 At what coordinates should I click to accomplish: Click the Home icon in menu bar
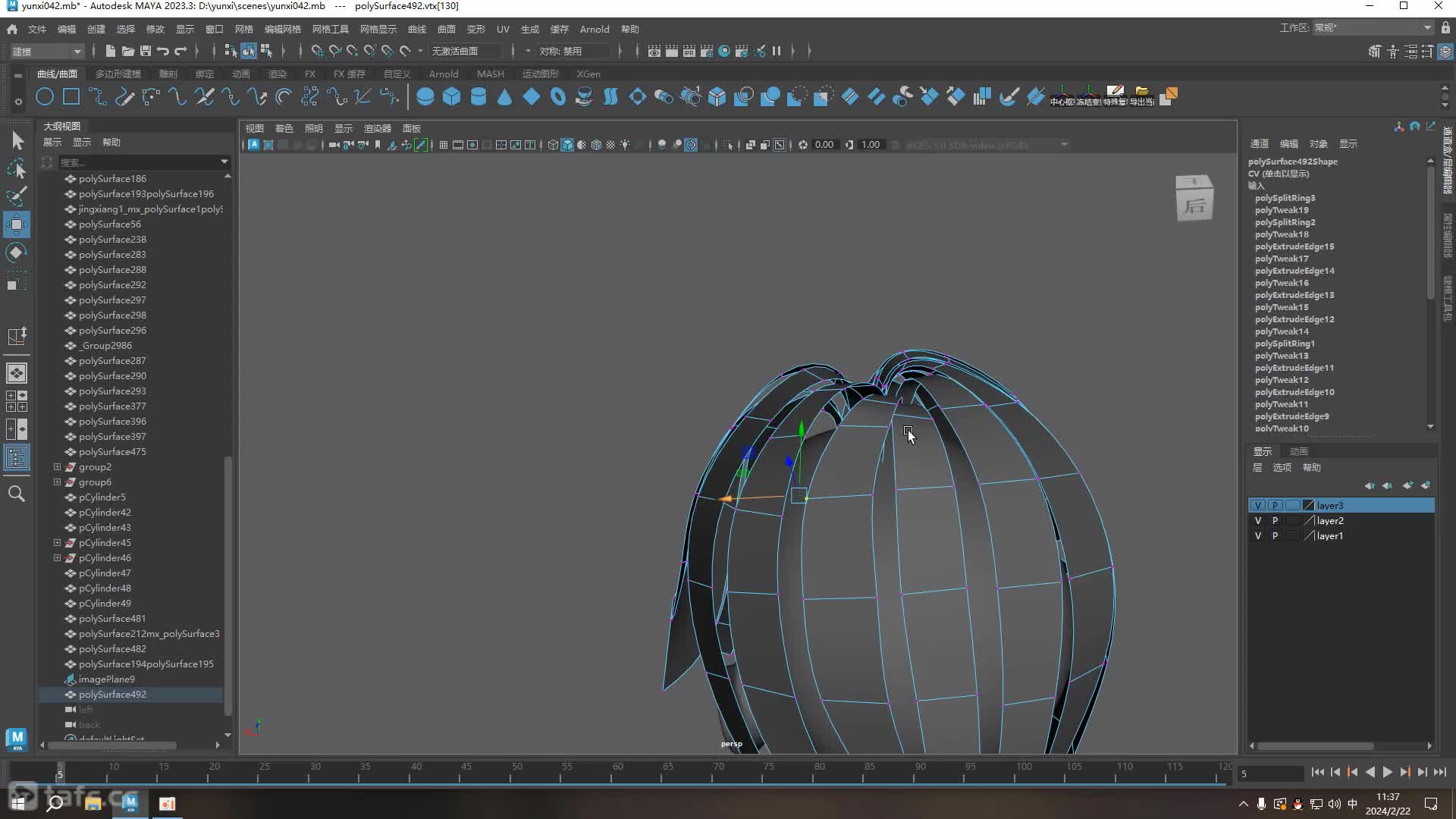pos(12,29)
